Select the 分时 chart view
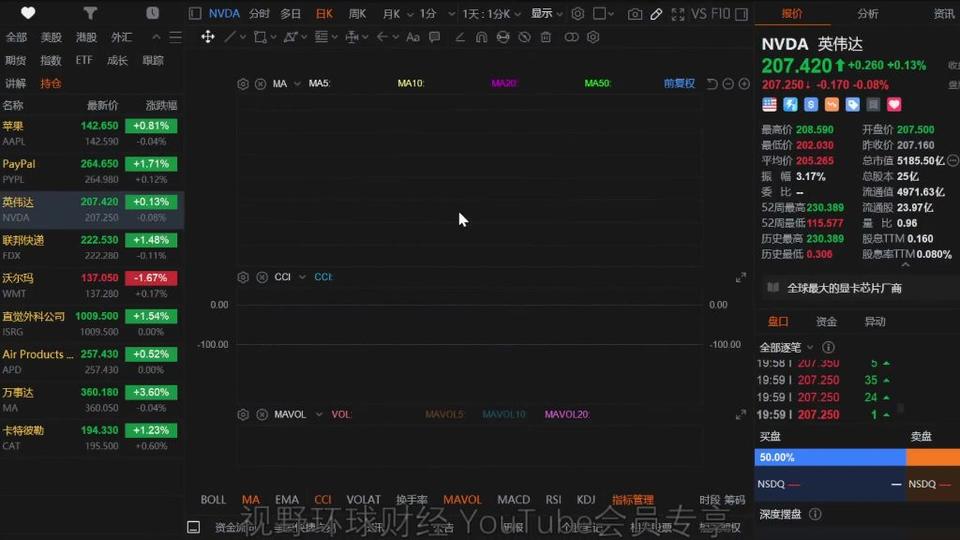This screenshot has height=540, width=960. pos(259,13)
